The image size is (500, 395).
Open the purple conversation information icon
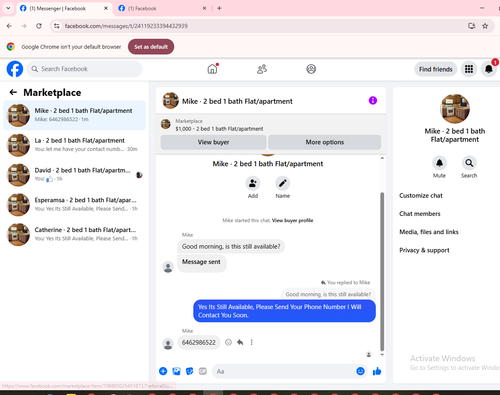(373, 100)
